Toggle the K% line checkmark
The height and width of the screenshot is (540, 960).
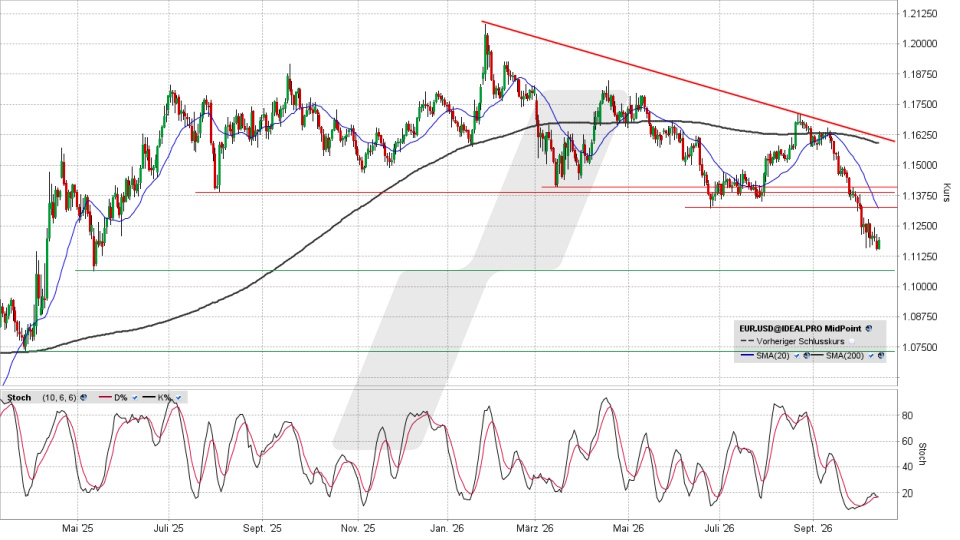(x=178, y=398)
